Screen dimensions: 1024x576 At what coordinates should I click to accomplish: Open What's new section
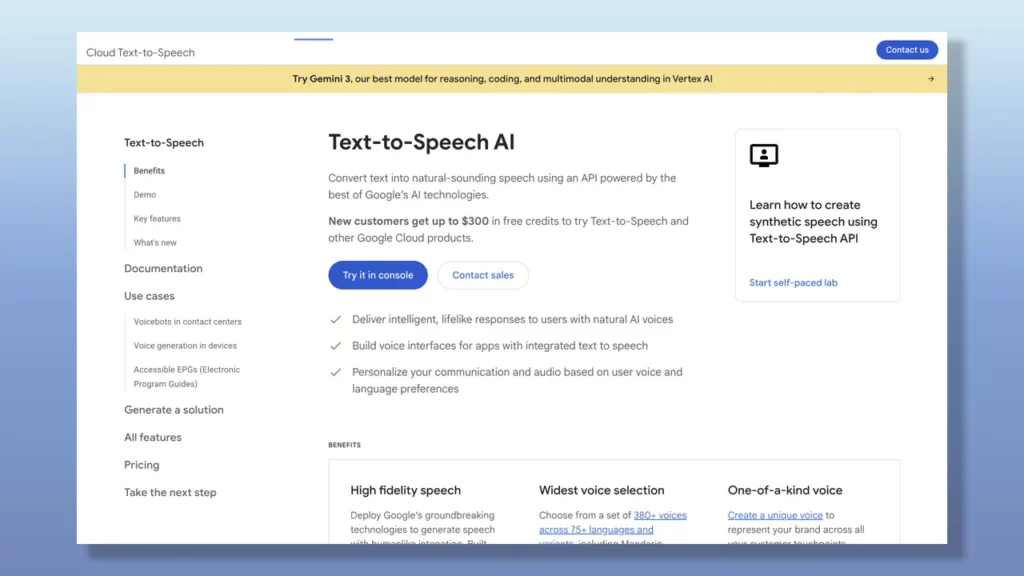[154, 242]
